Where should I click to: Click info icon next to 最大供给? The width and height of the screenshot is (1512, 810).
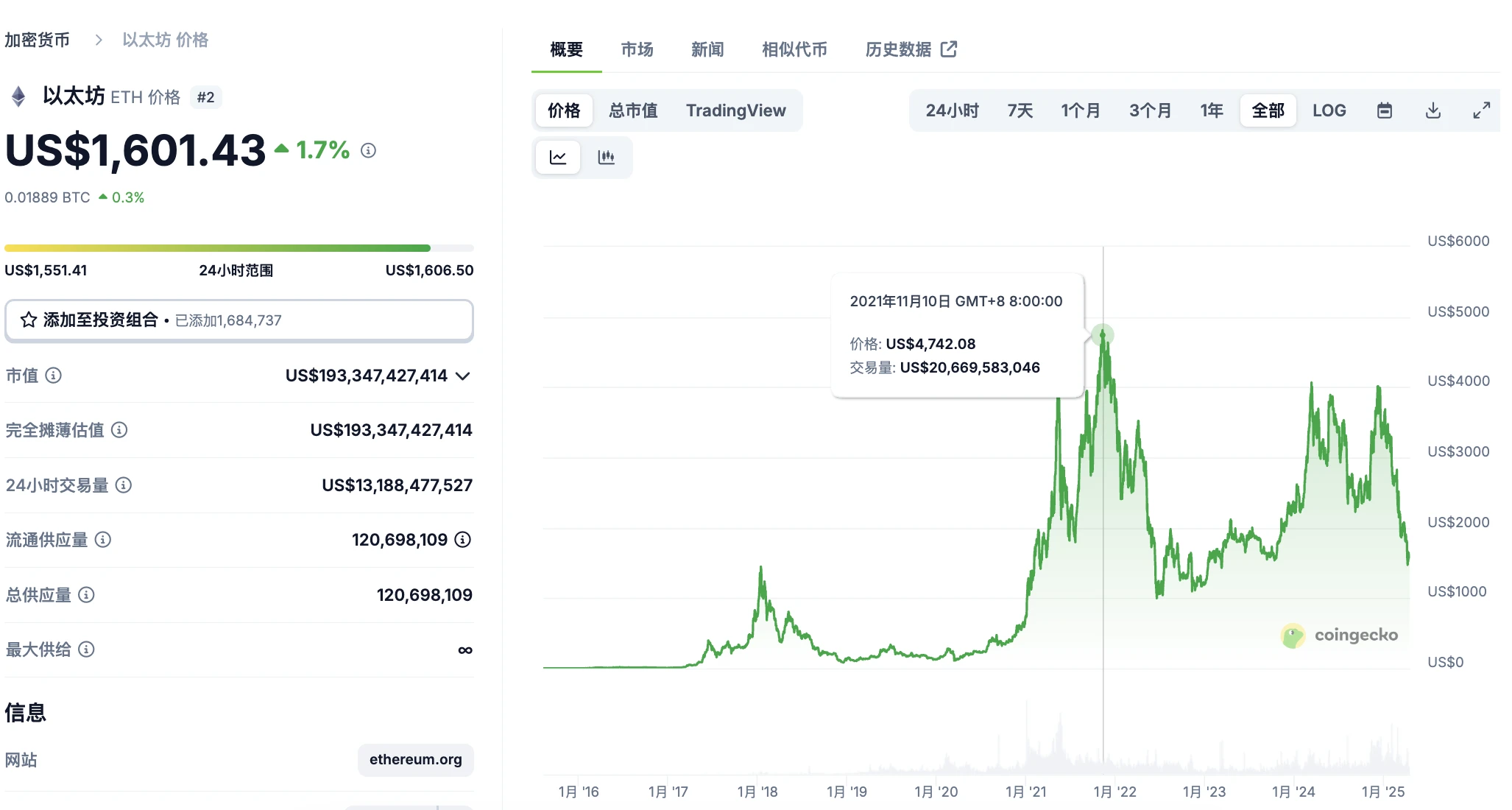pyautogui.click(x=86, y=649)
